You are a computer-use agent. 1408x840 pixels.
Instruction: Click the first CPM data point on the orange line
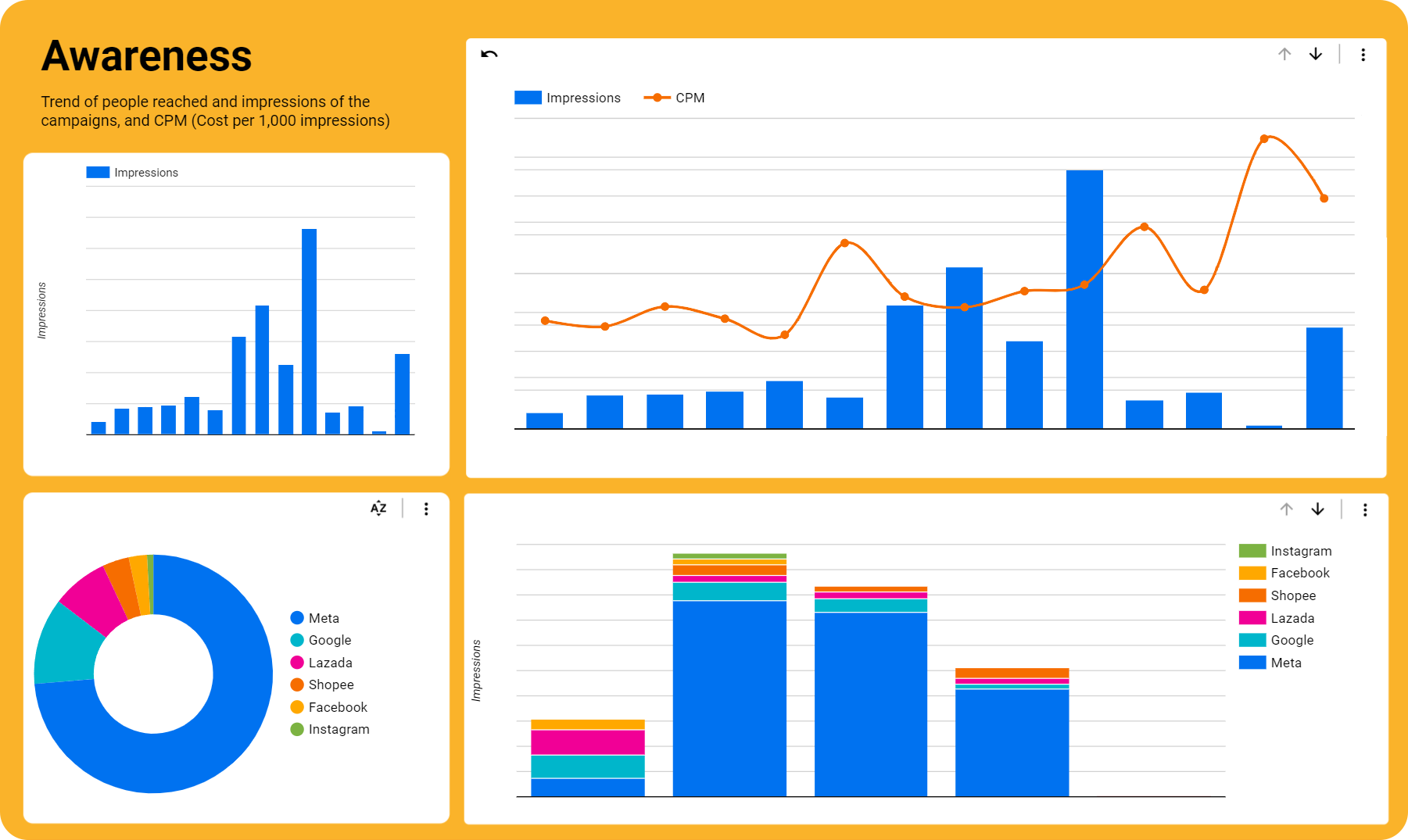545,320
